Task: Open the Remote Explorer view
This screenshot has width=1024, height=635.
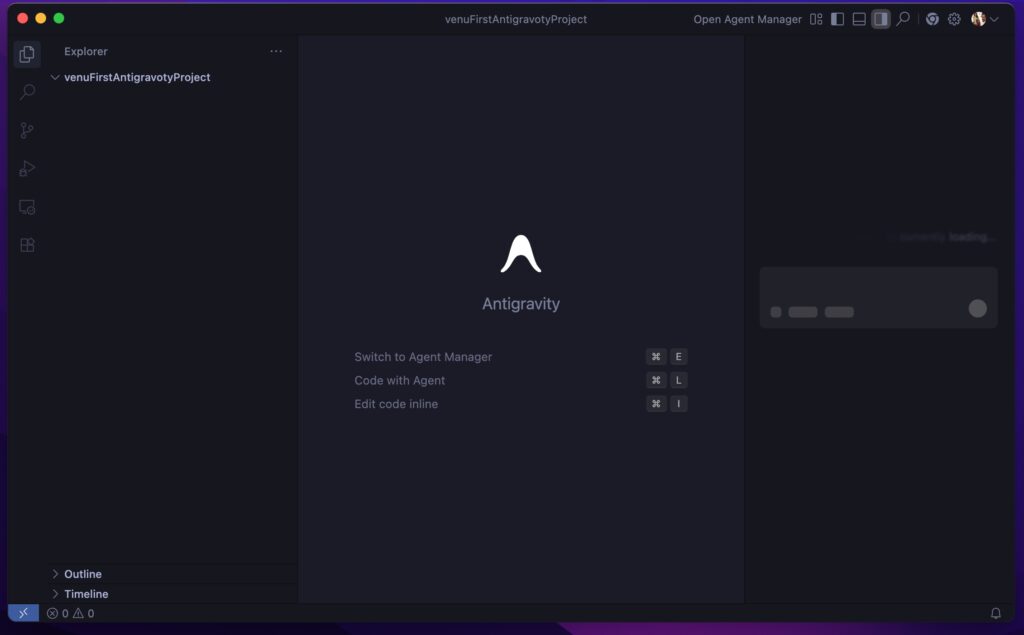Action: [x=27, y=207]
